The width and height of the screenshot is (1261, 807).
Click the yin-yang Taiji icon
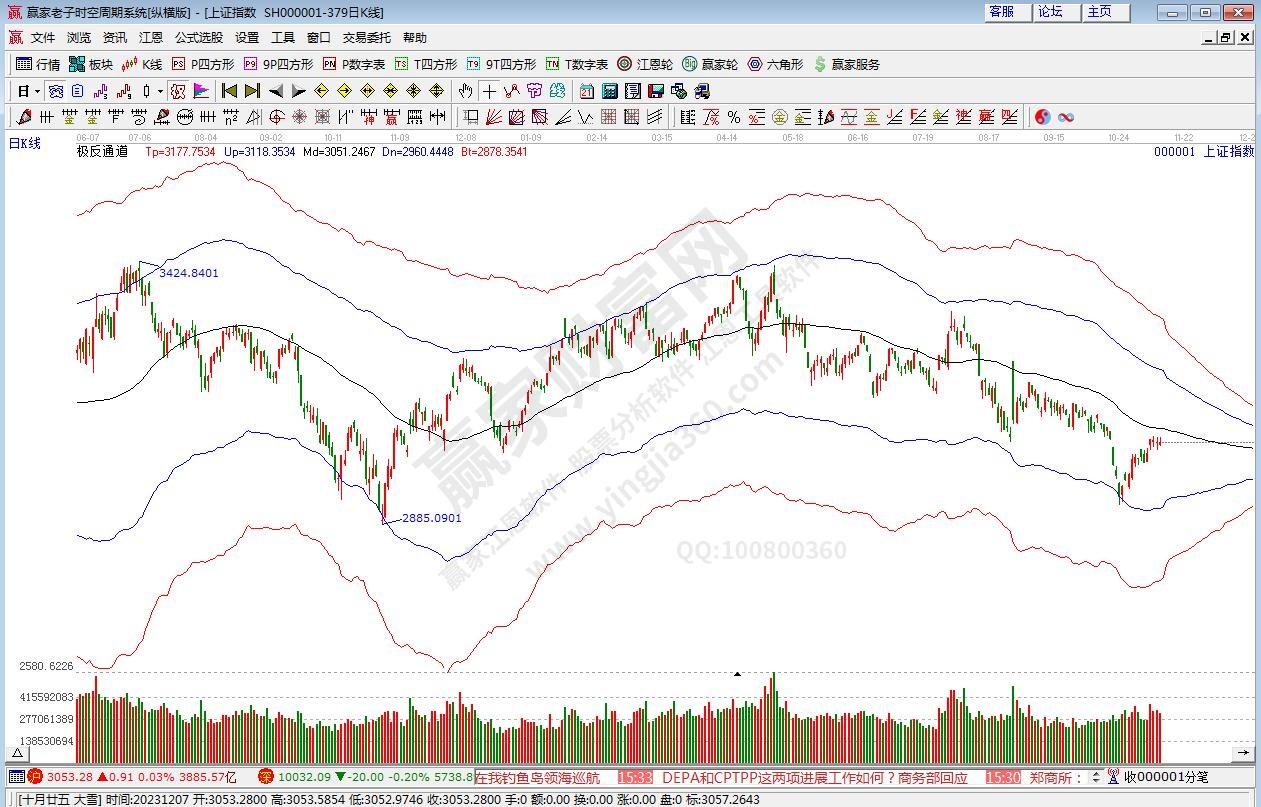pos(1043,117)
